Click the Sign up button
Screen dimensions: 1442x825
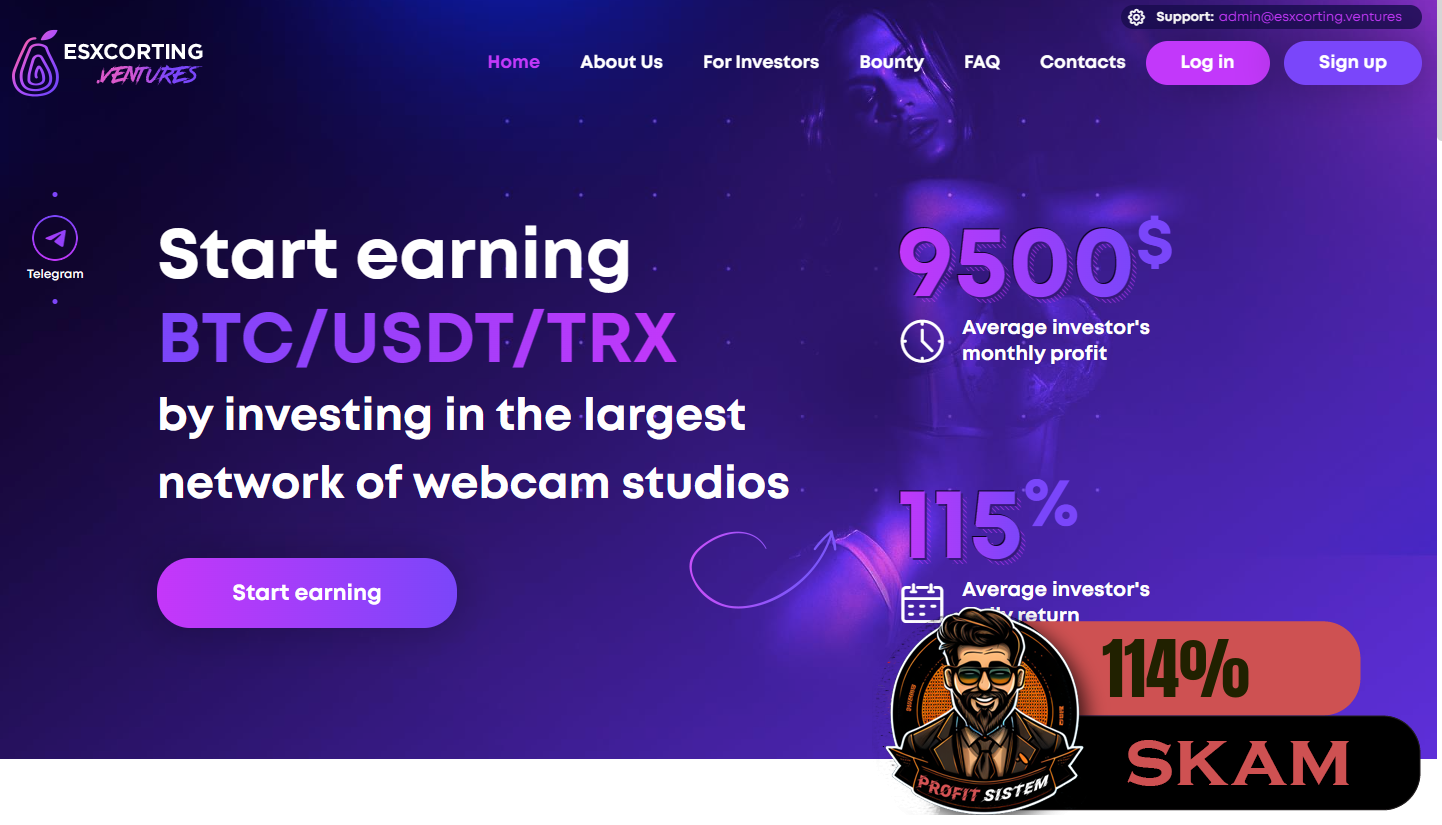pyautogui.click(x=1352, y=62)
